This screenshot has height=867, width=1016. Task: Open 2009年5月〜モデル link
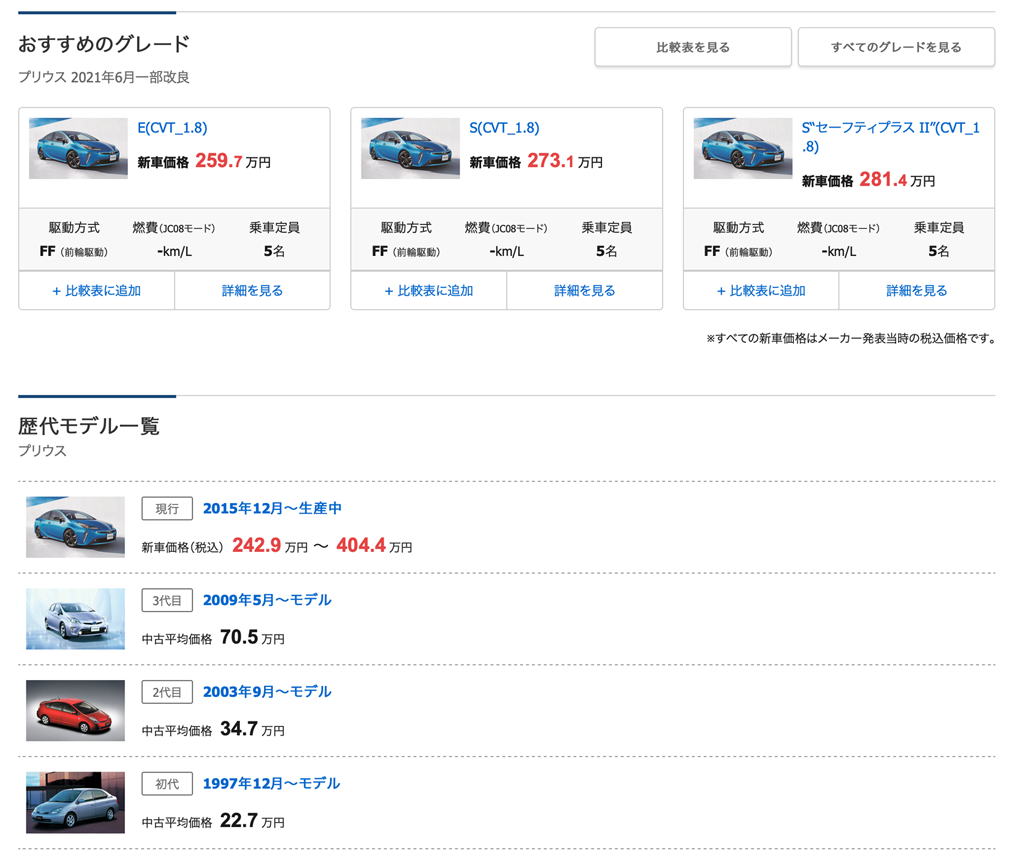point(267,600)
